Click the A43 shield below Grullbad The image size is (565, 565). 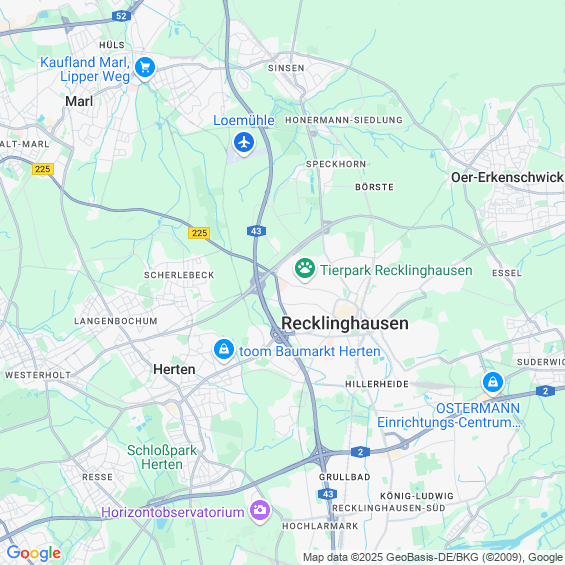tap(328, 494)
